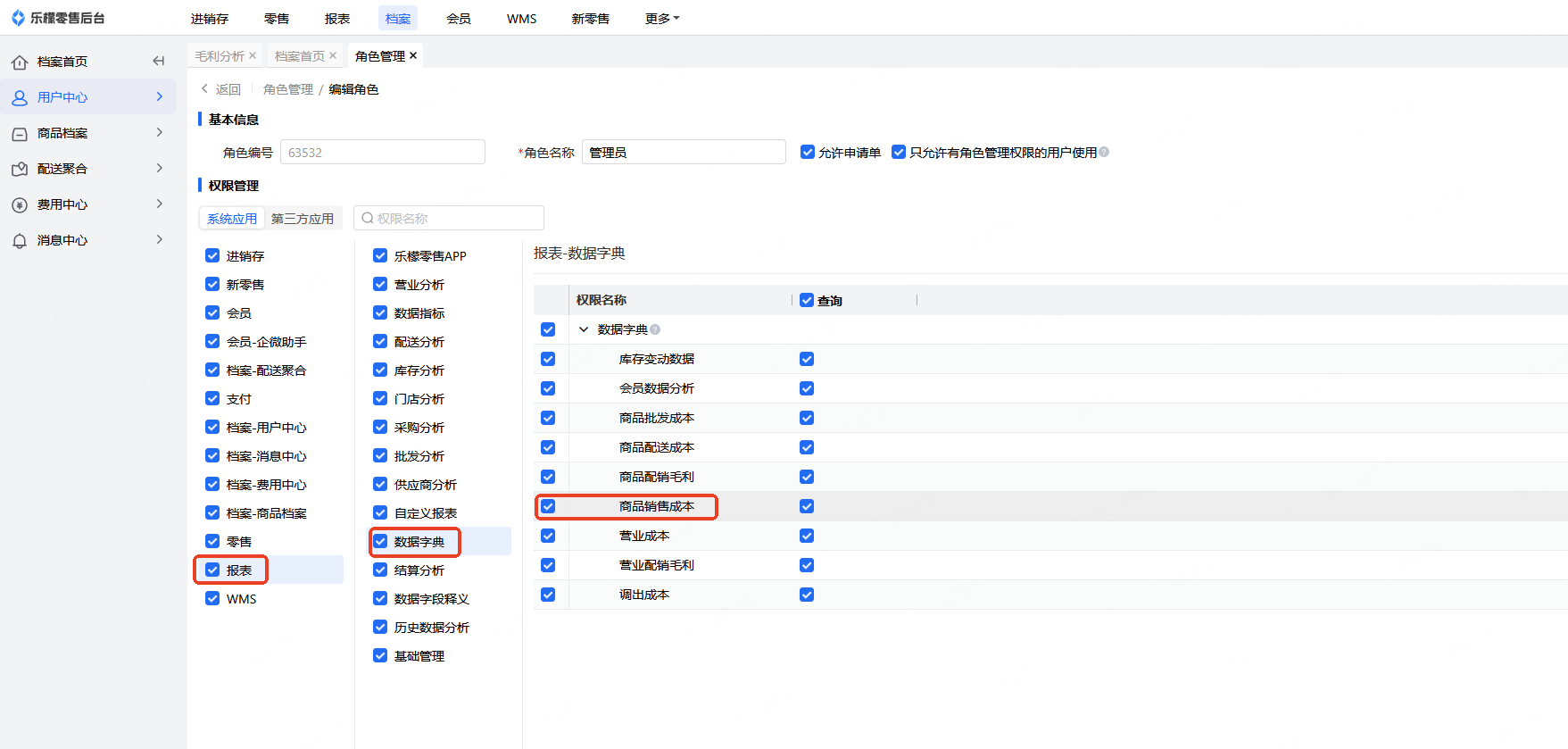1568x749 pixels.
Task: Toggle the 商品销售成本 row checkbox
Action: (x=548, y=506)
